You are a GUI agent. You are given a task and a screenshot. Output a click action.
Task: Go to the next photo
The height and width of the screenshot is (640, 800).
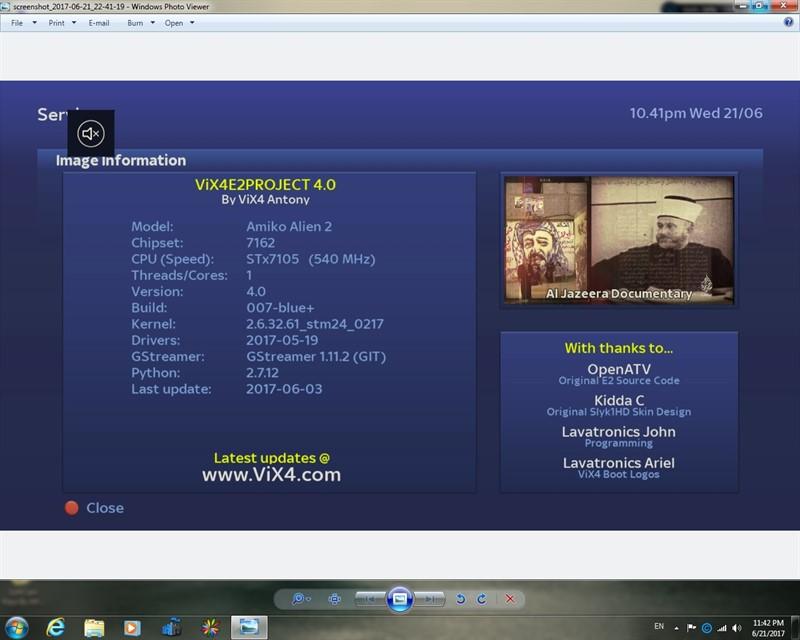click(429, 599)
